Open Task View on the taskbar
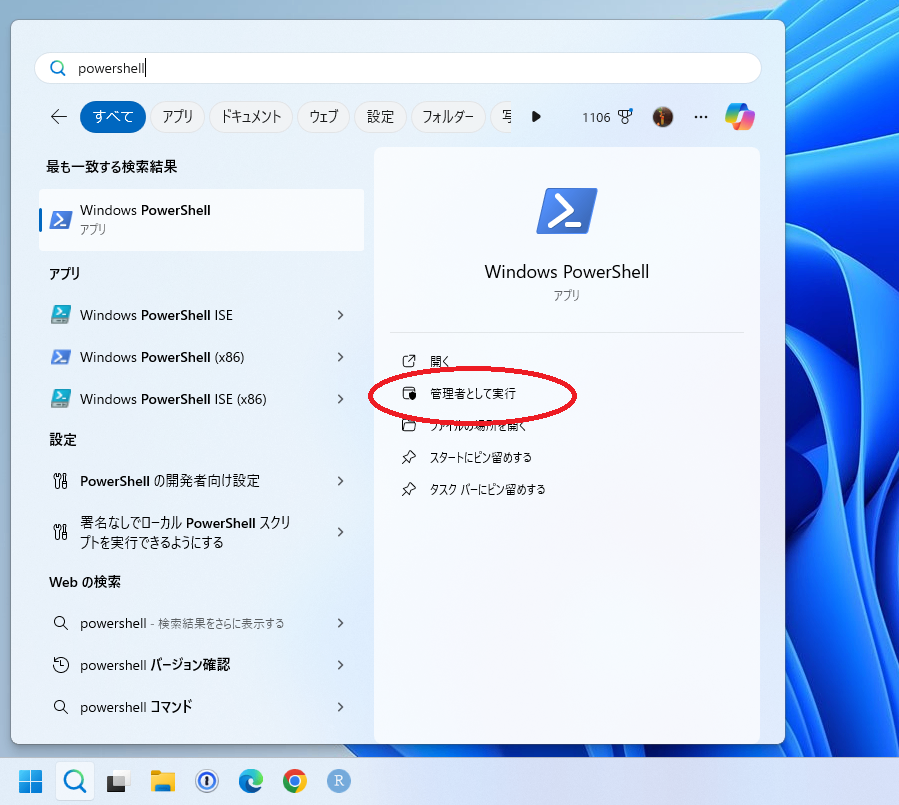The width and height of the screenshot is (899, 805). [118, 781]
